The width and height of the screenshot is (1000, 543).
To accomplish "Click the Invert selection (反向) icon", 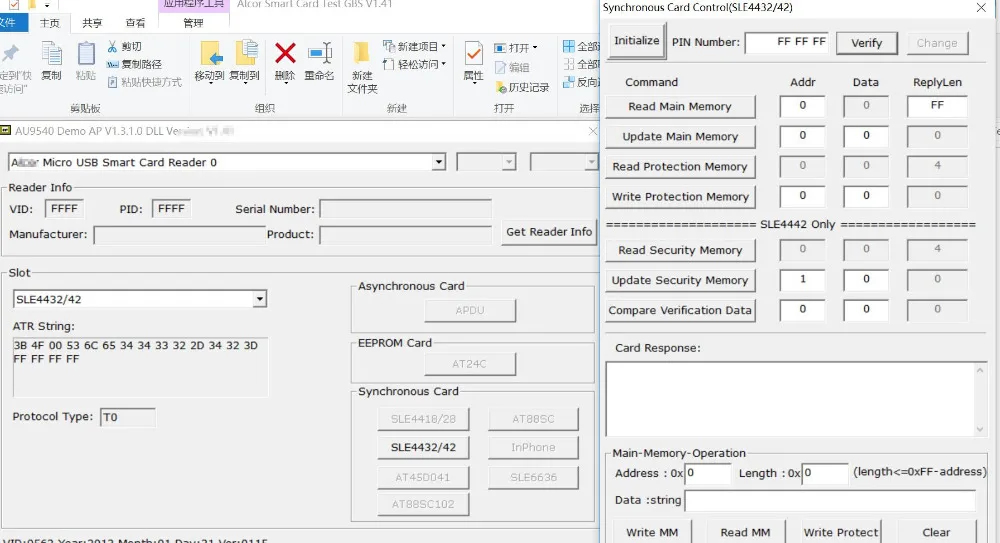I will pos(569,82).
